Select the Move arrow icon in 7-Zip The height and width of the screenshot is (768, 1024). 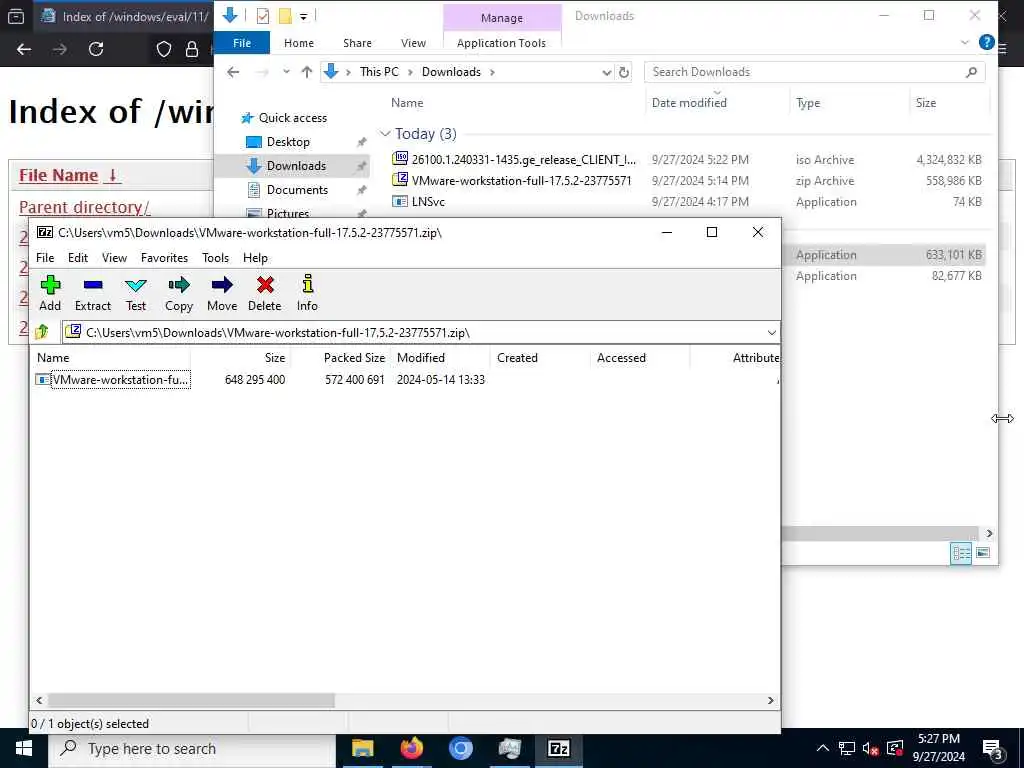tap(222, 293)
